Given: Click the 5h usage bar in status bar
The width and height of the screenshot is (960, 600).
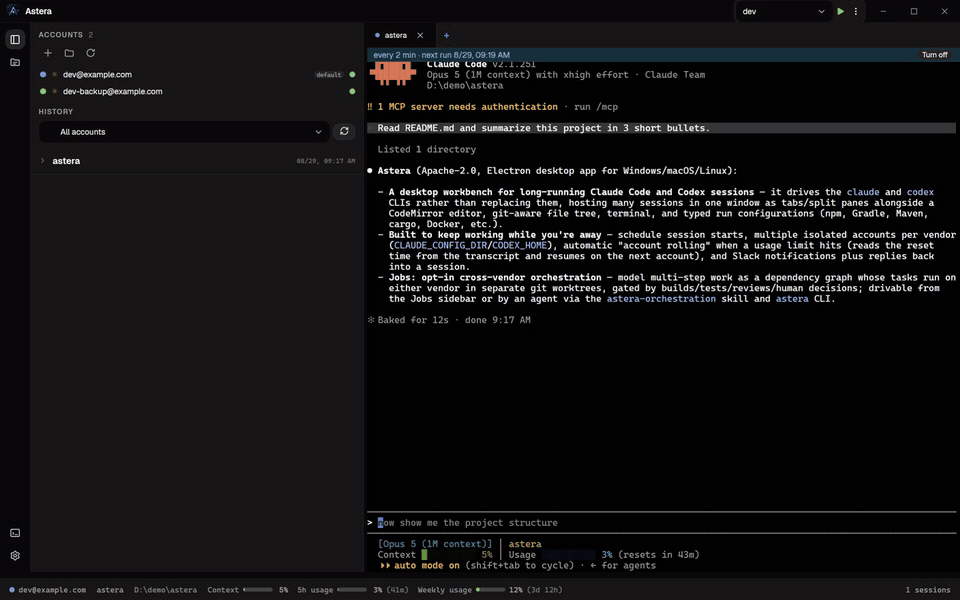Looking at the screenshot, I should point(352,590).
